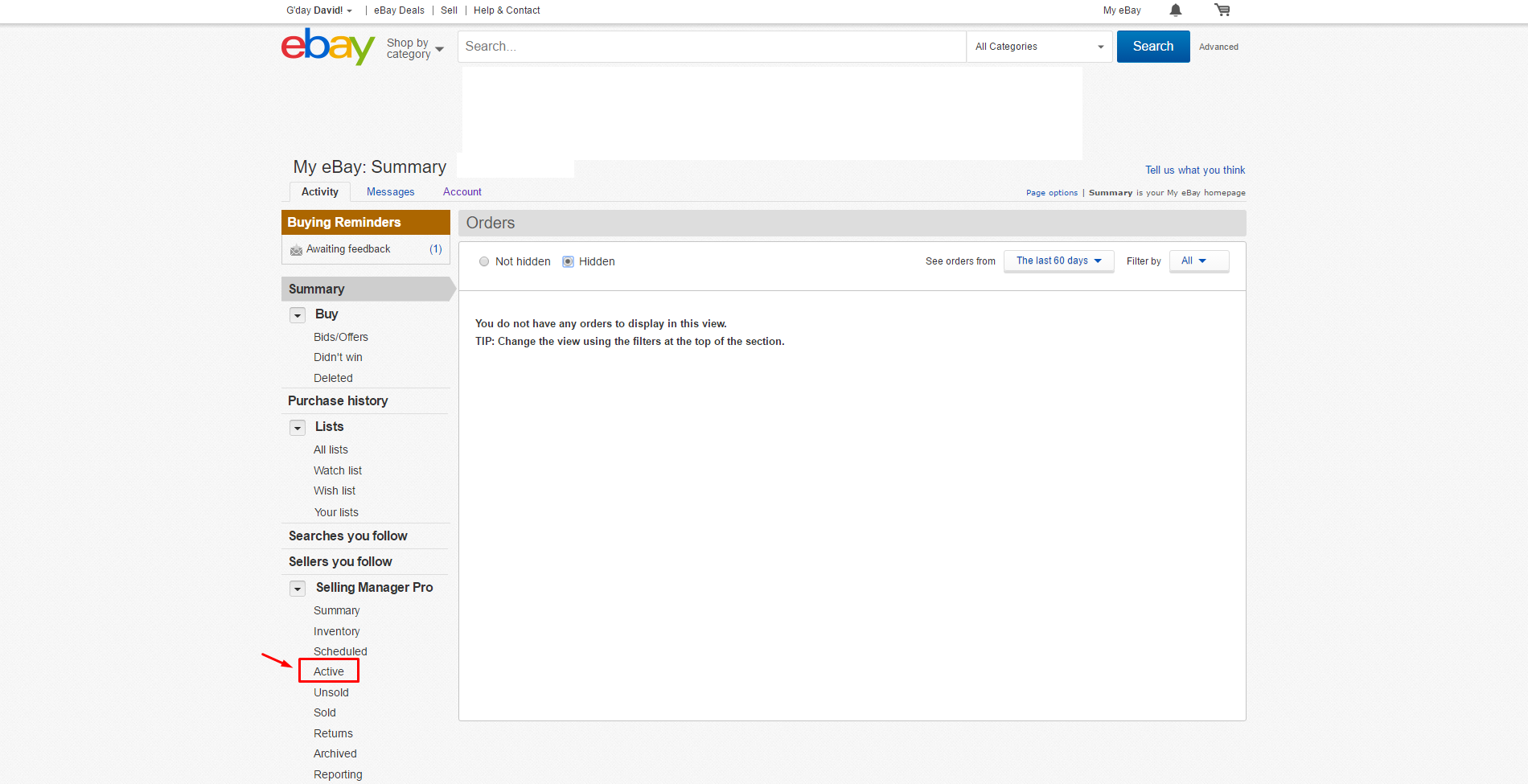
Task: Click the Selling Manager Pro heading
Action: (x=375, y=587)
